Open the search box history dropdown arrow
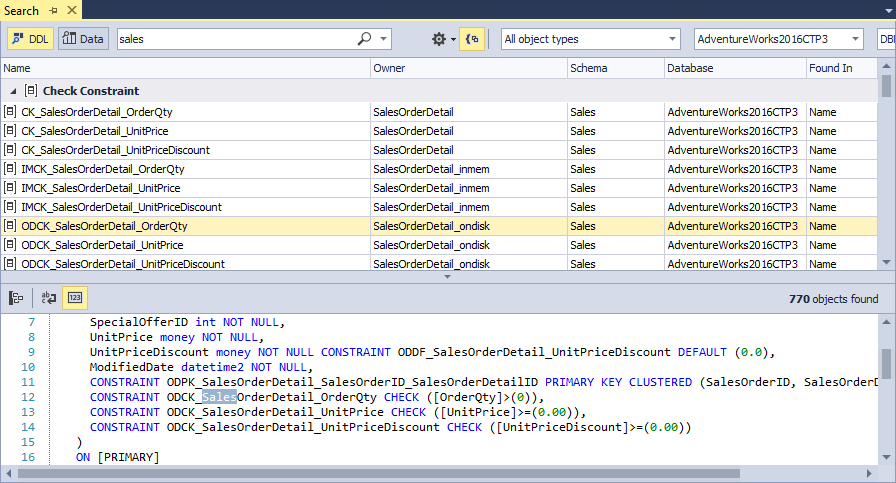 coord(383,39)
